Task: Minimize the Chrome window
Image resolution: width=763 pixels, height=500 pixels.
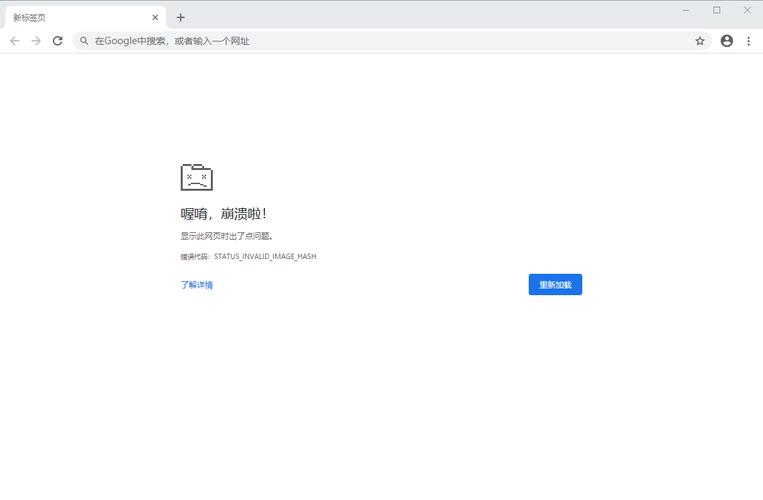Action: [x=686, y=10]
